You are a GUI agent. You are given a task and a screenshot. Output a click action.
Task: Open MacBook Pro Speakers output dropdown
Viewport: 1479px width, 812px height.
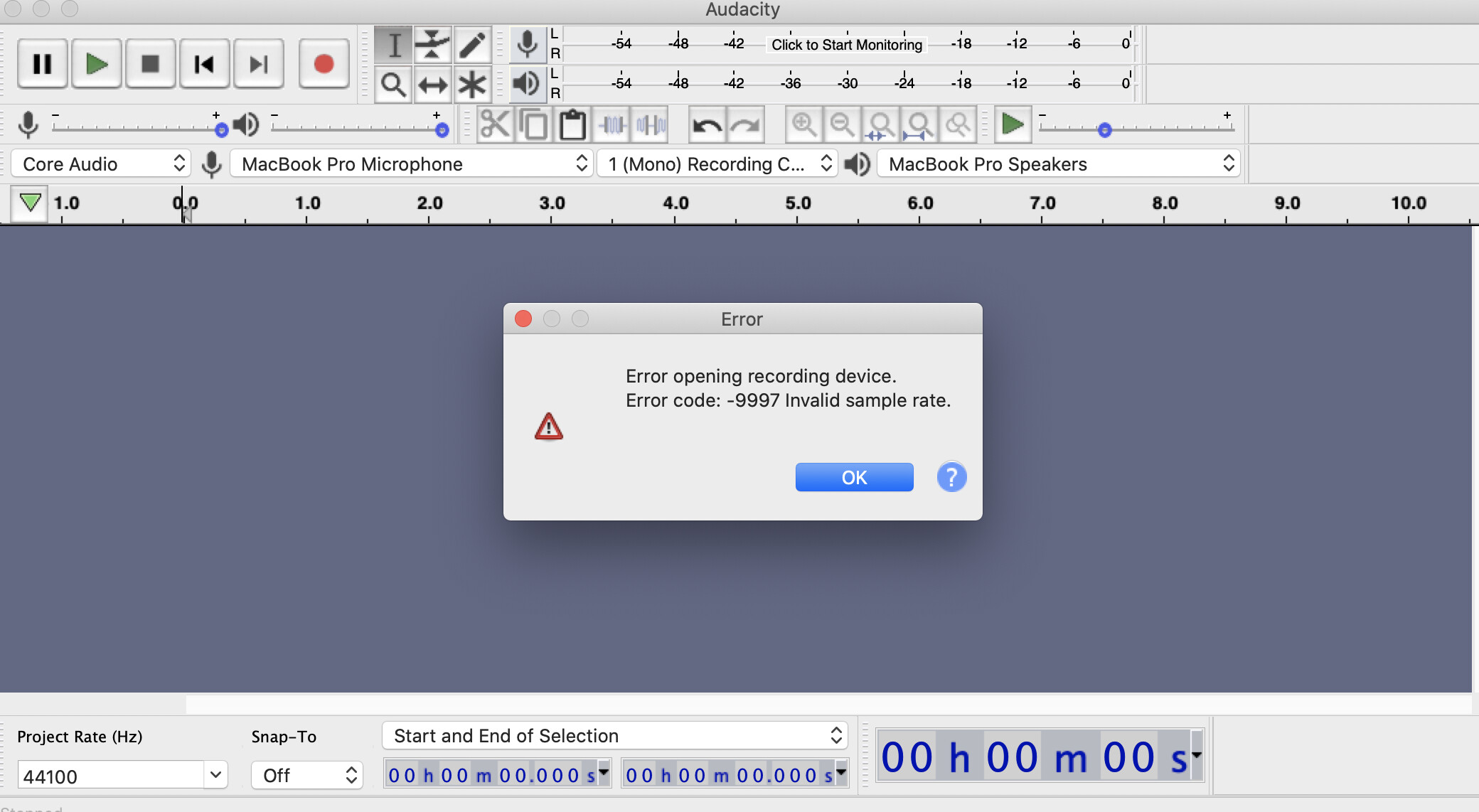[x=1059, y=164]
